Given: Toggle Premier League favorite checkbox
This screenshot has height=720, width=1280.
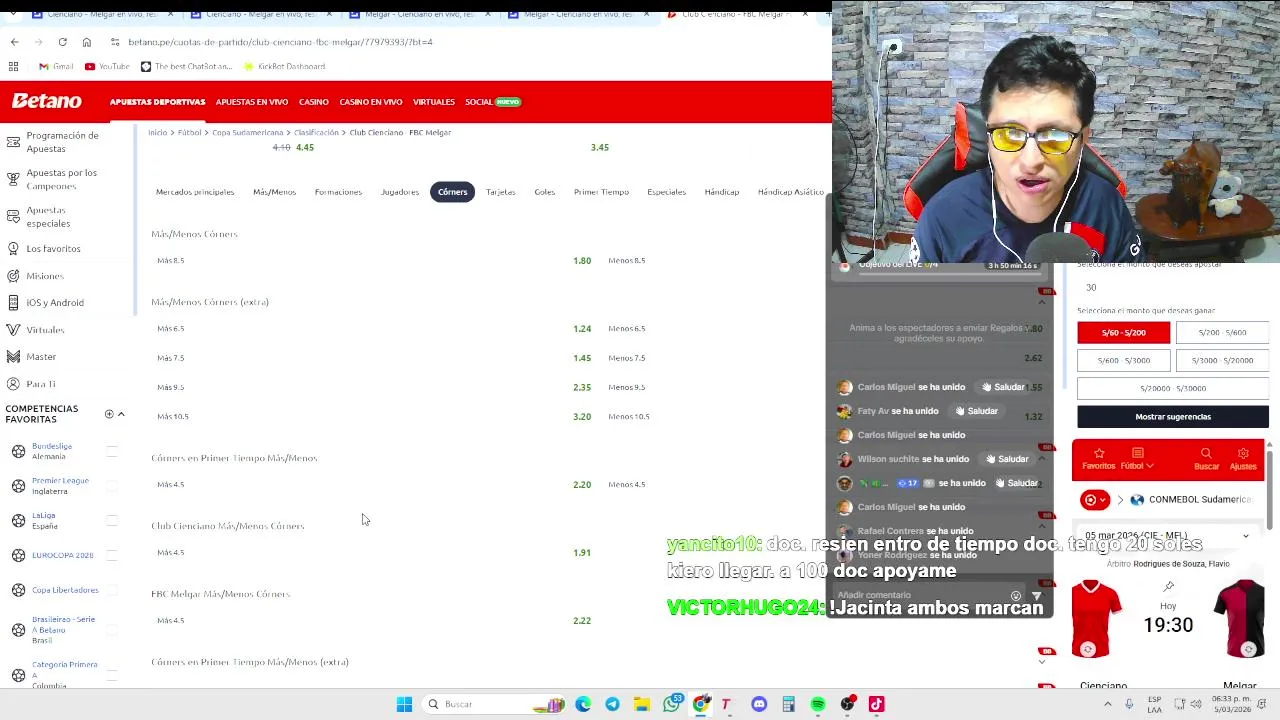Looking at the screenshot, I should [x=112, y=486].
